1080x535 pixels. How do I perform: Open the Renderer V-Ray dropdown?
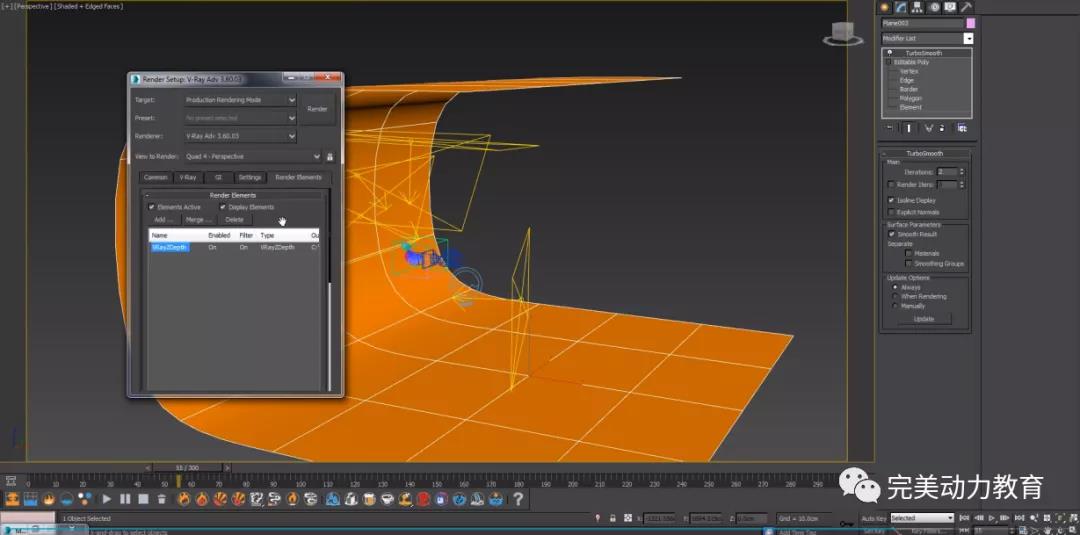pos(240,135)
